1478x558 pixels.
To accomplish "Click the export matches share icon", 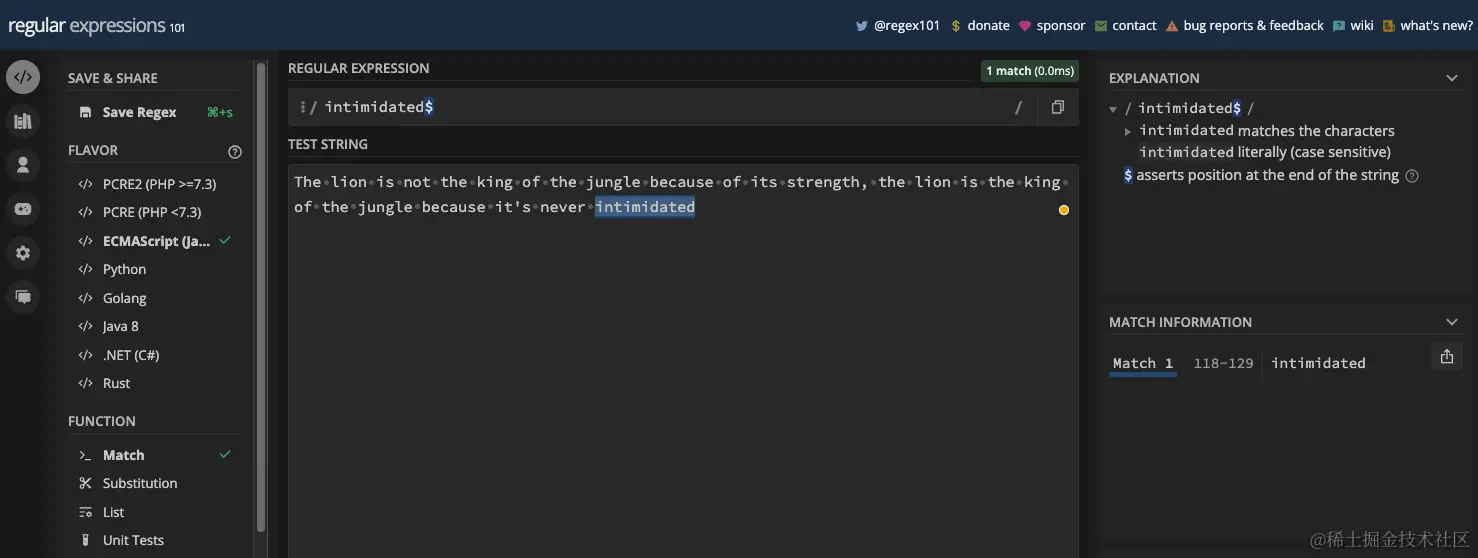I will tap(1446, 356).
